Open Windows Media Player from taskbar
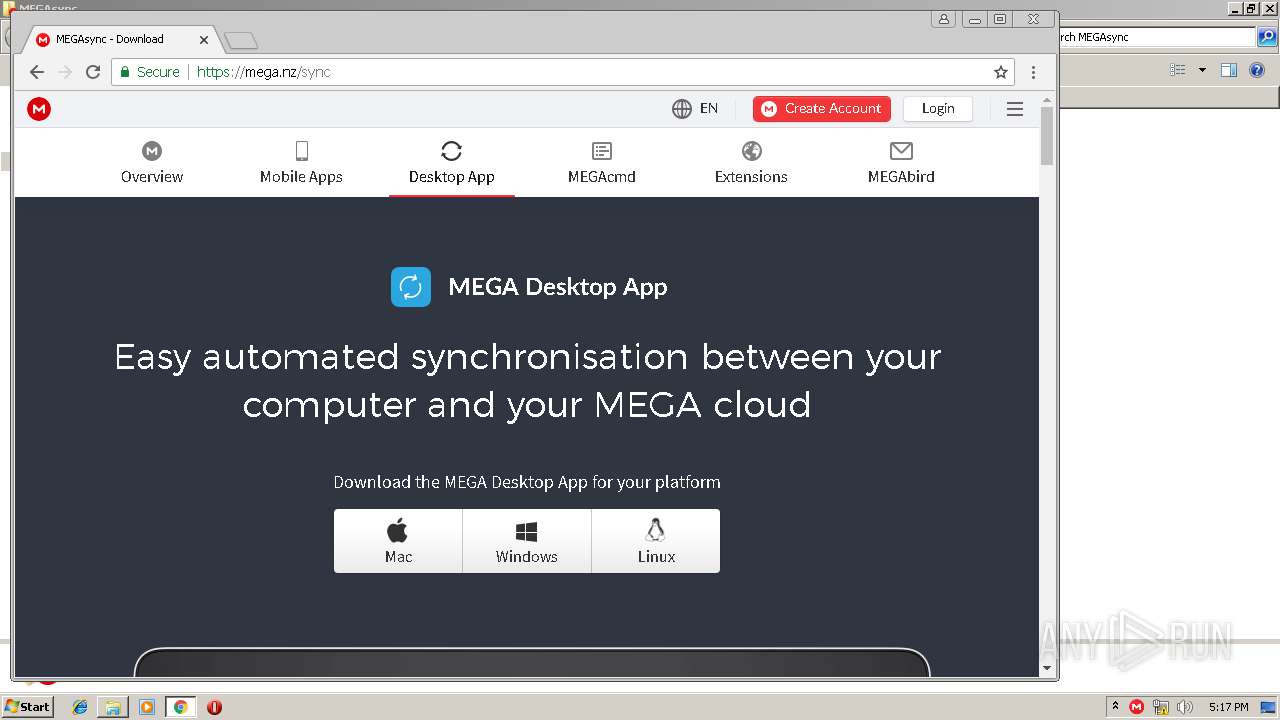The image size is (1280, 720). pos(147,707)
